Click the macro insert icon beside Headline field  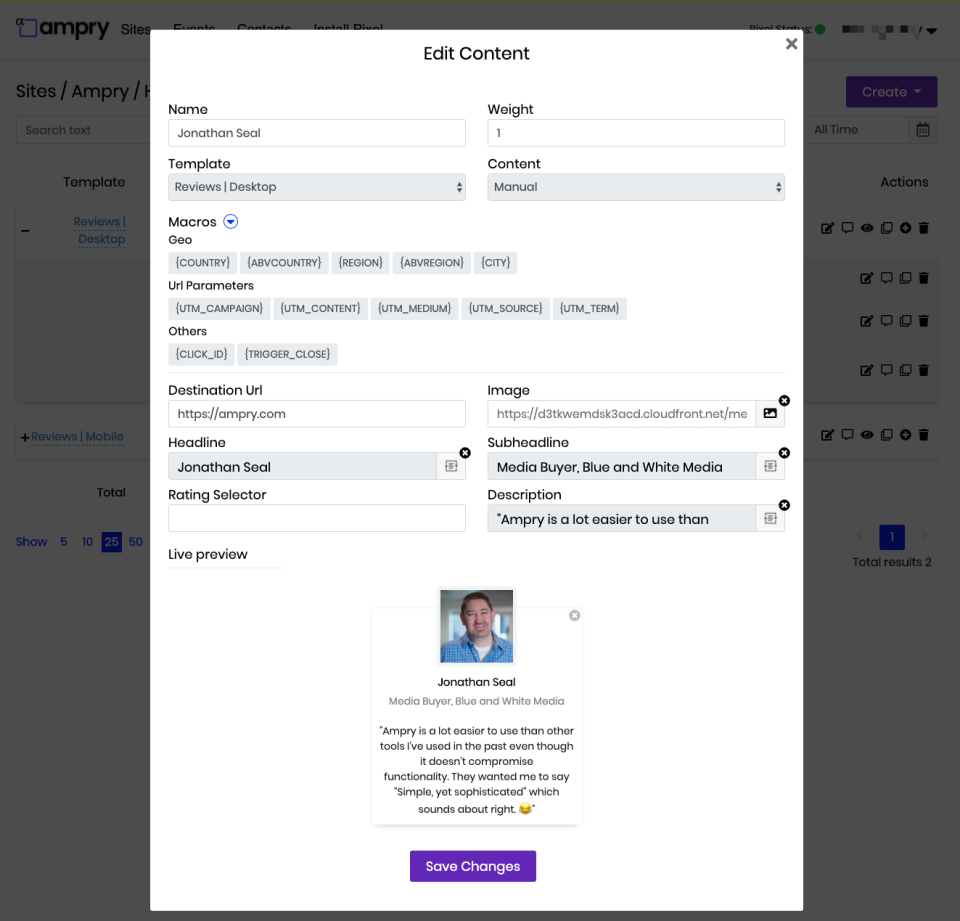tap(452, 466)
